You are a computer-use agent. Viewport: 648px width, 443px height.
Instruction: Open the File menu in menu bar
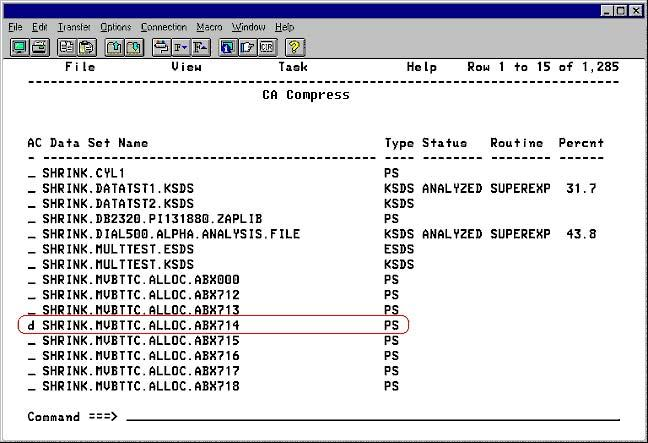[x=14, y=27]
